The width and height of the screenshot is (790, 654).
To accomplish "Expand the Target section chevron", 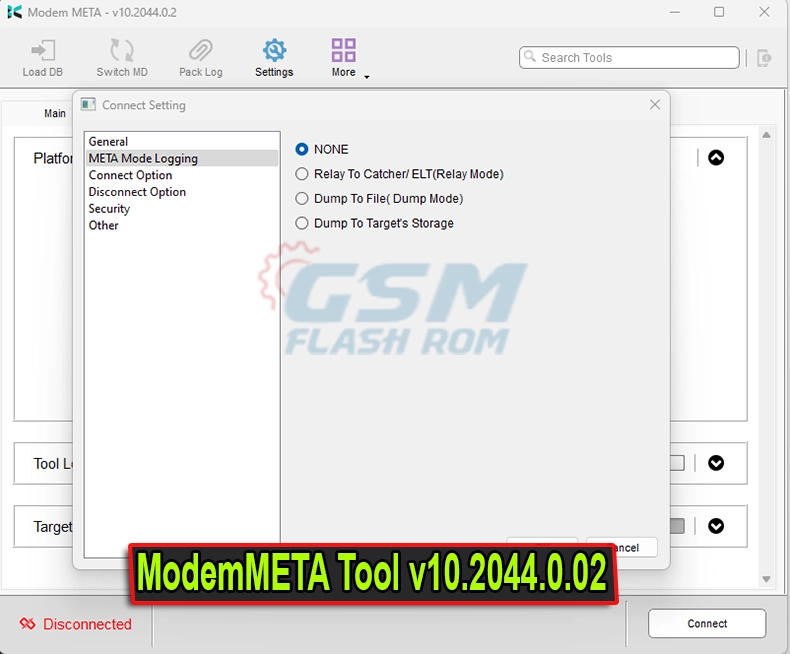I will click(x=716, y=526).
